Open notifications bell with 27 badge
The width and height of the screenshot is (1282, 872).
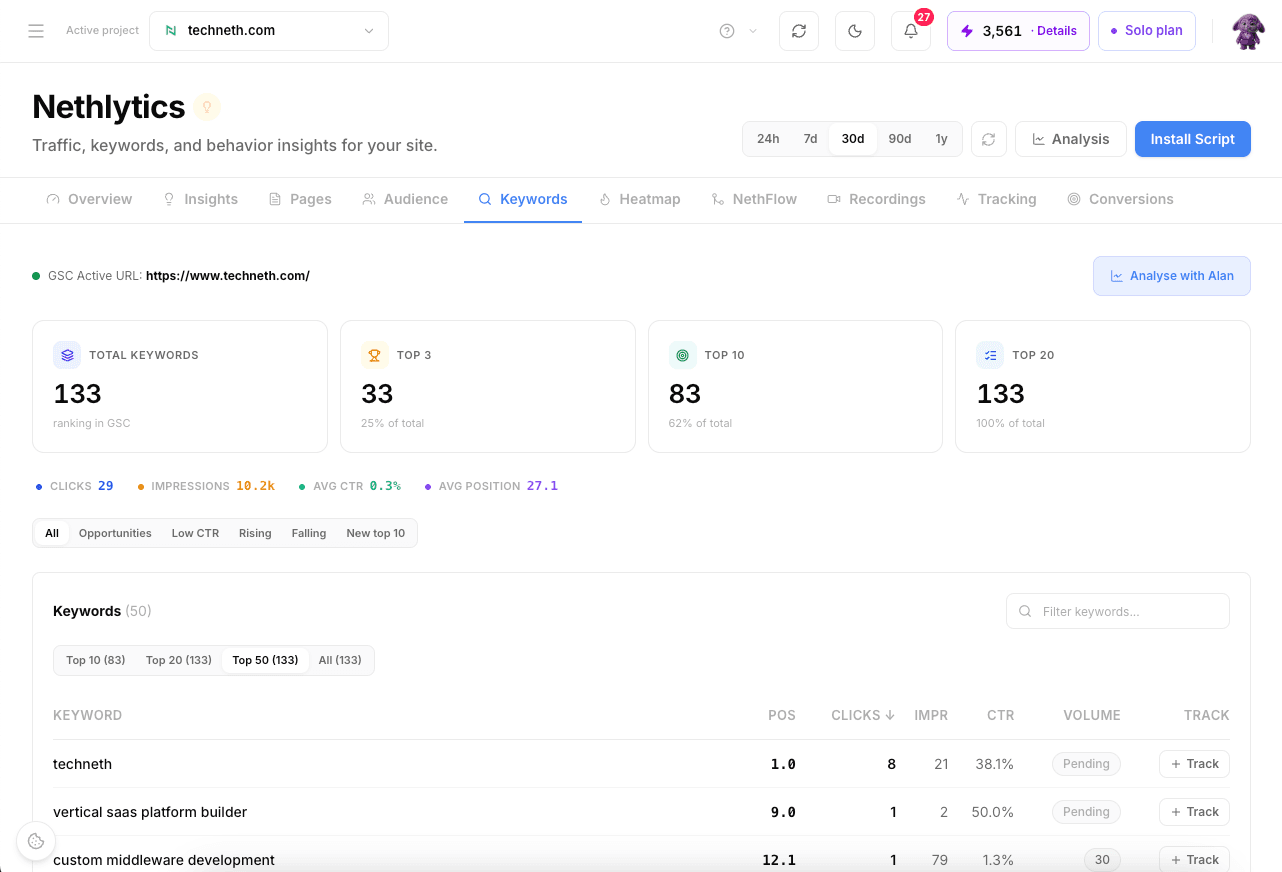coord(911,31)
